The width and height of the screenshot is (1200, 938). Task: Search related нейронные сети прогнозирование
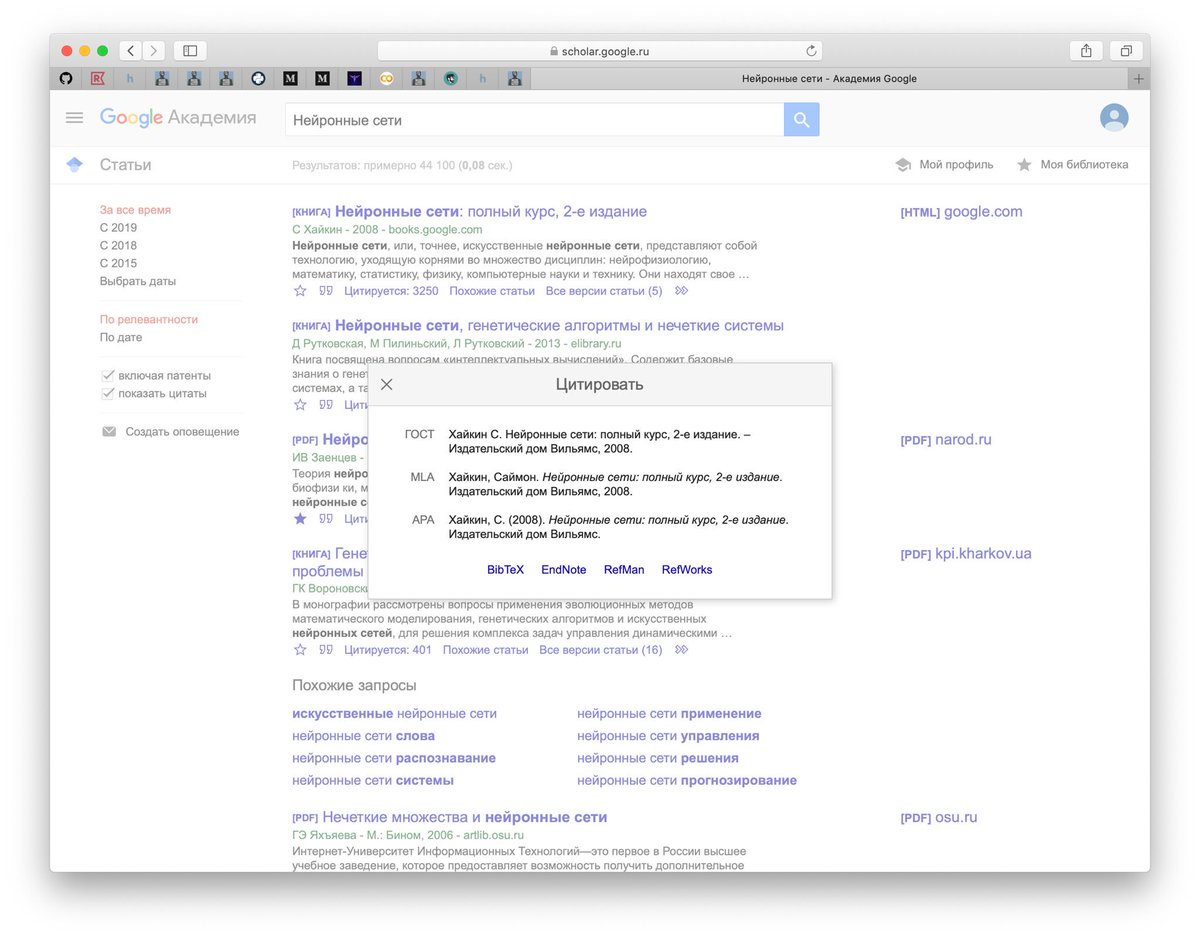pos(687,780)
